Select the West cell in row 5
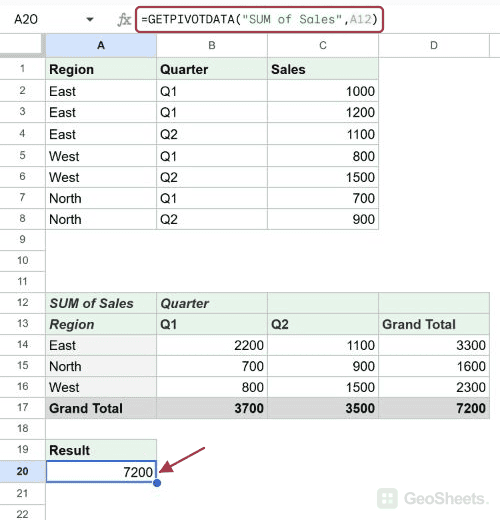Screen dimensions: 500x520 coord(101,156)
